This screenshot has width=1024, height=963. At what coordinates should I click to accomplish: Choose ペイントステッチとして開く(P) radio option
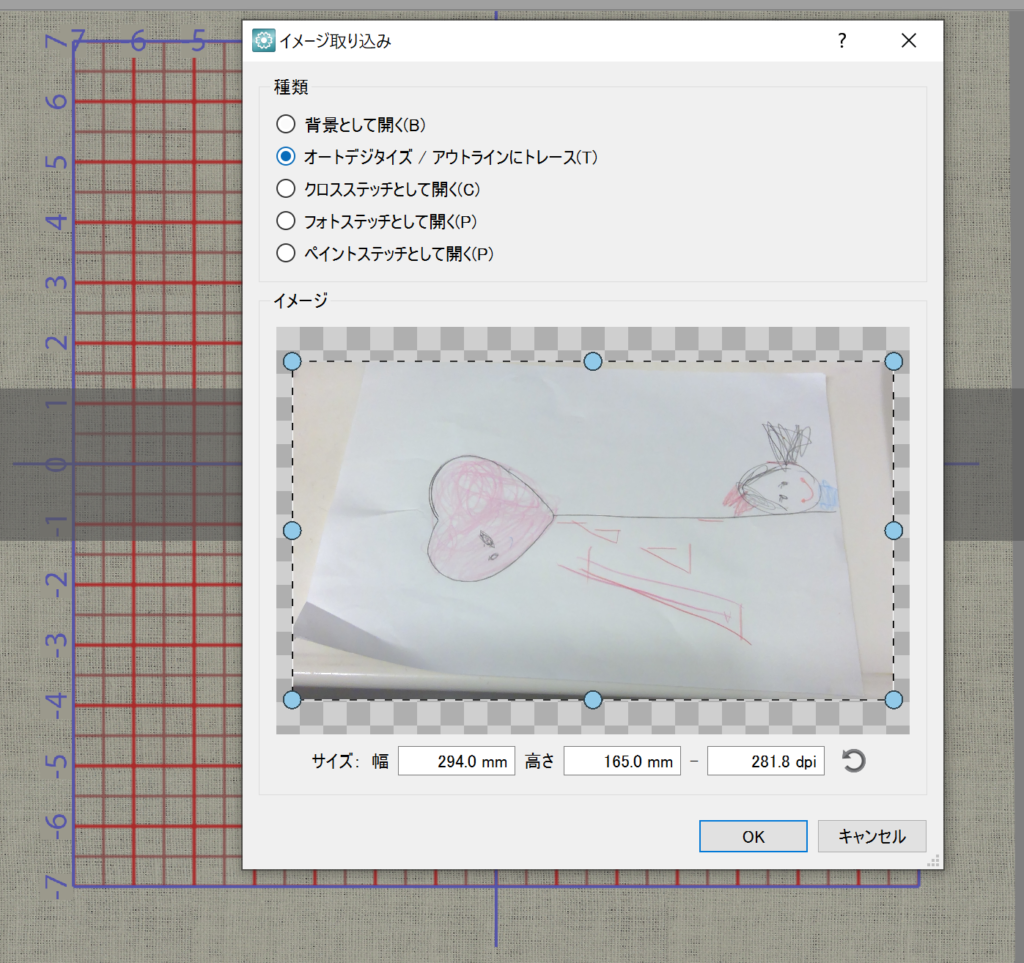(286, 253)
